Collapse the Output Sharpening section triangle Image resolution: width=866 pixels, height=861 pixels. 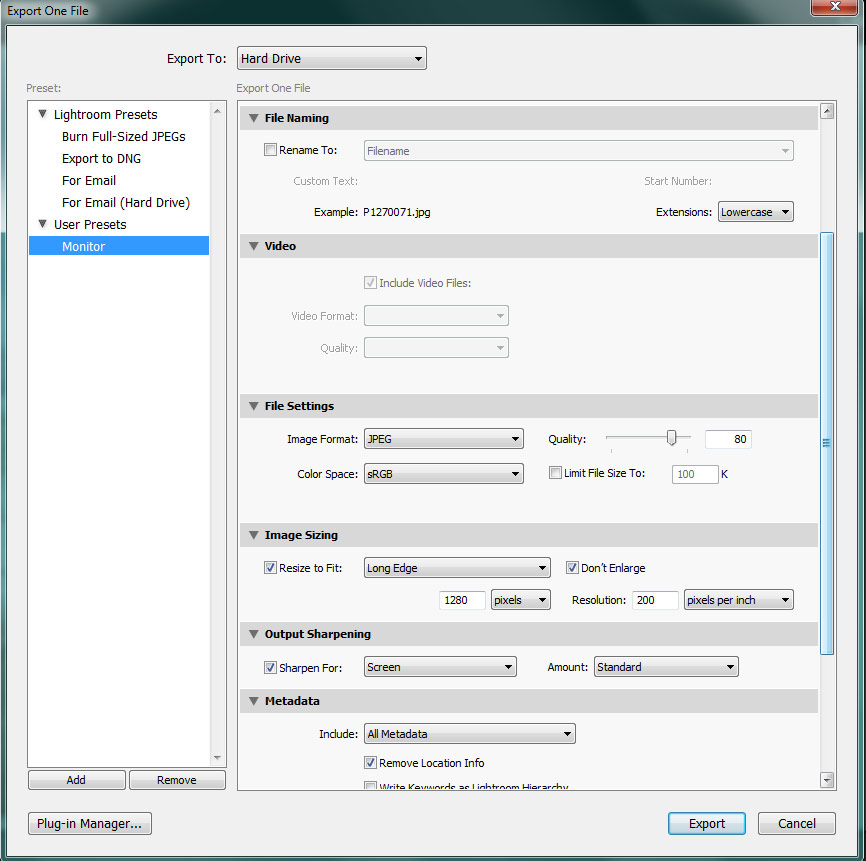tap(252, 634)
